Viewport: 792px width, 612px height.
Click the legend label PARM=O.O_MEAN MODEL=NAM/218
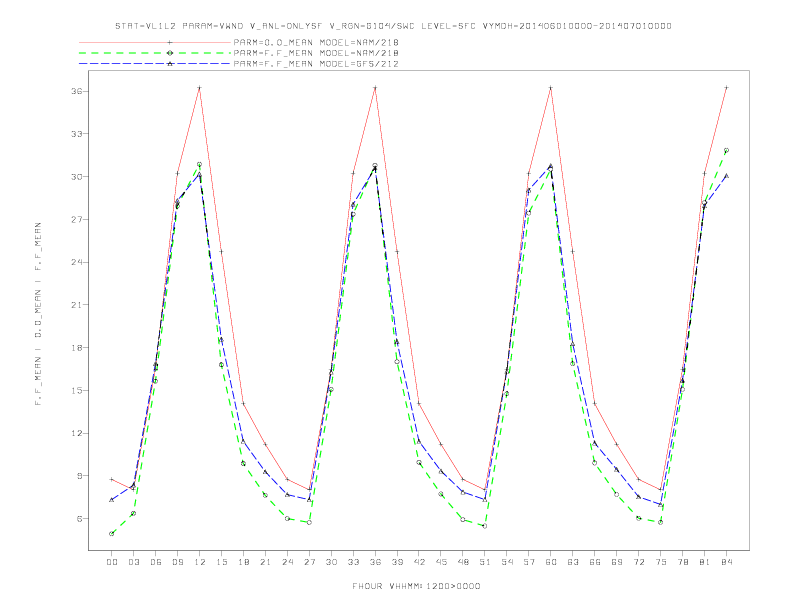coord(316,42)
